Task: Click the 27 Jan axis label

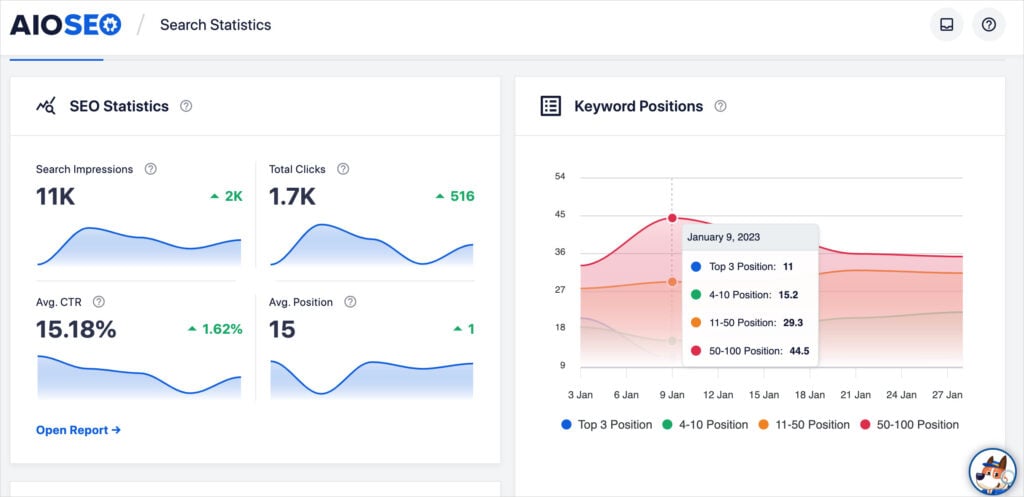Action: [x=947, y=395]
